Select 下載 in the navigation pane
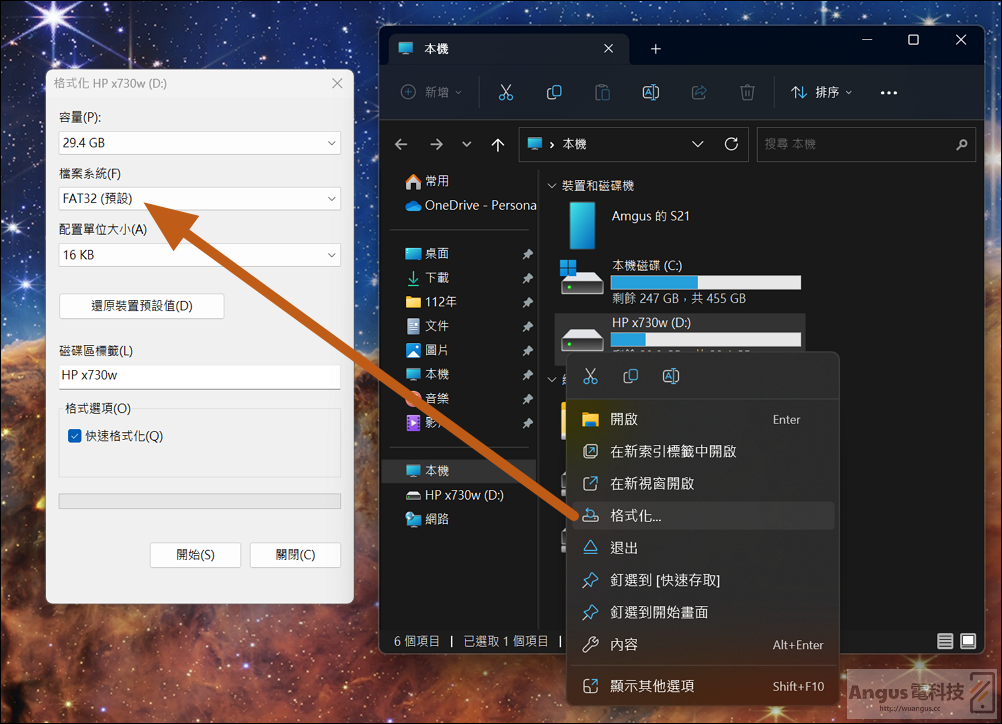Image resolution: width=1002 pixels, height=724 pixels. click(x=437, y=277)
